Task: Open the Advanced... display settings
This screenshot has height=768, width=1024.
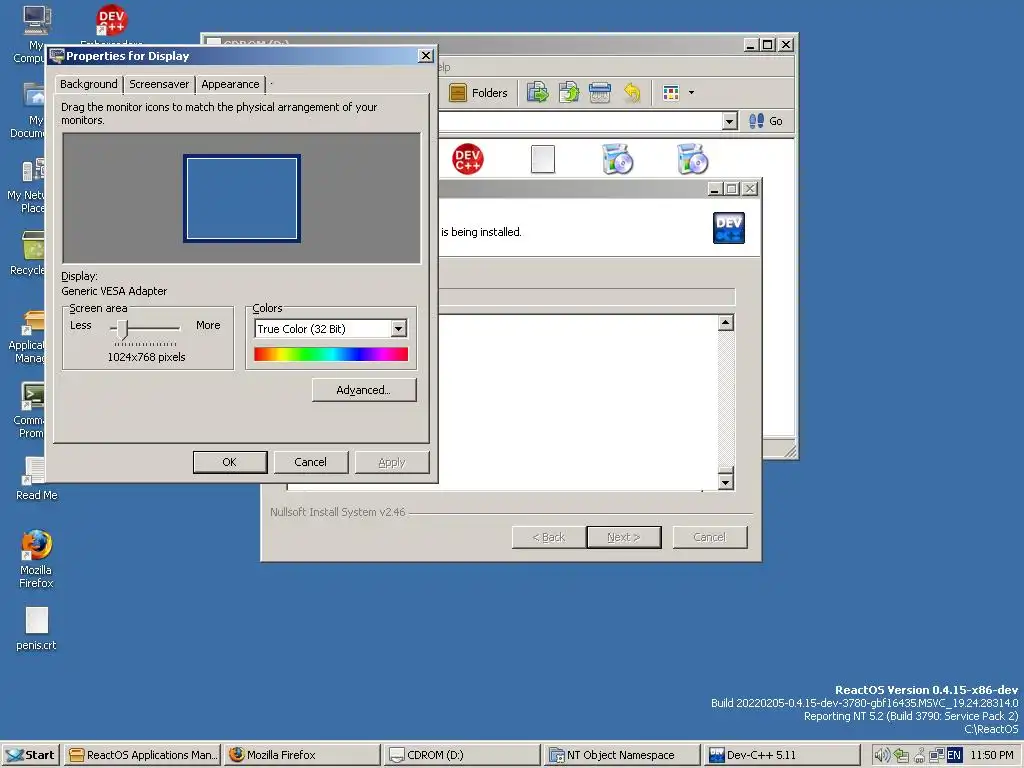Action: (364, 390)
